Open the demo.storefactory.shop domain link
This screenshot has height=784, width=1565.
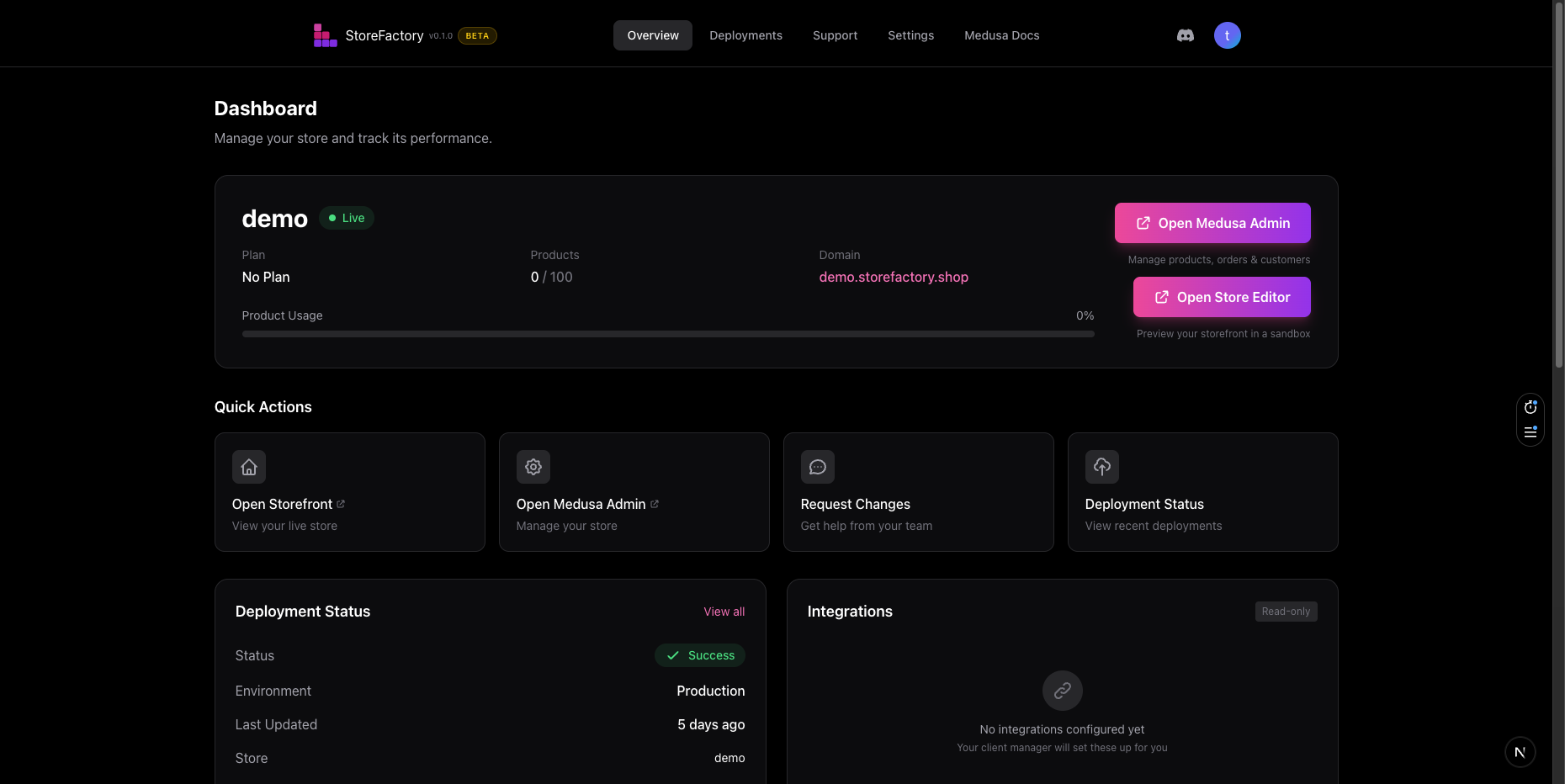(894, 277)
